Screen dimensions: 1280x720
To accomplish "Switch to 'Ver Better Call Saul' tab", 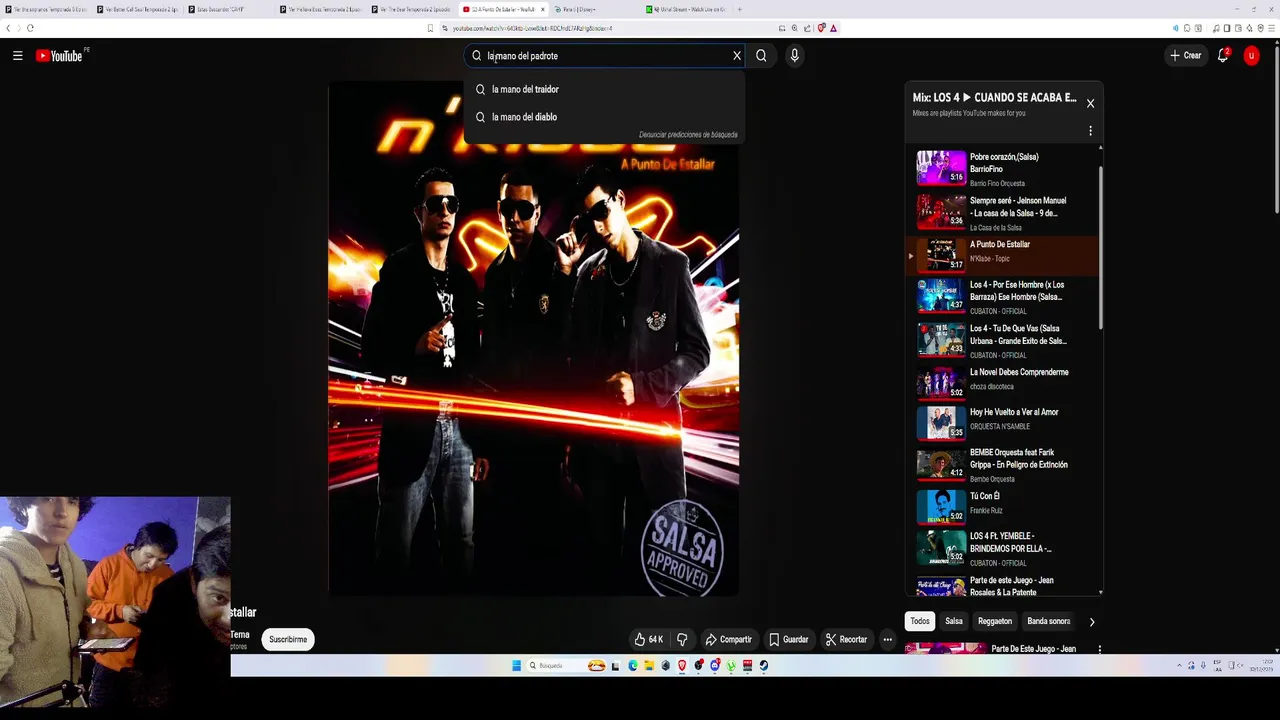I will click(136, 9).
